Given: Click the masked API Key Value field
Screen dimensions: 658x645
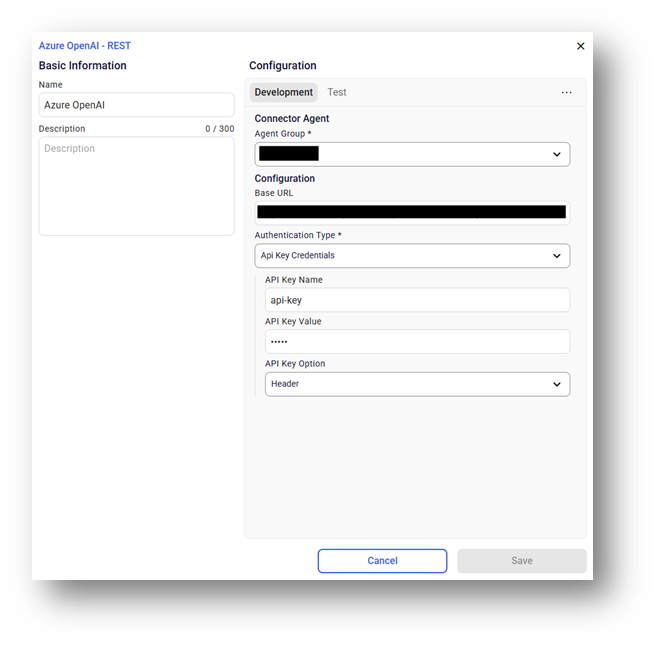Looking at the screenshot, I should pyautogui.click(x=416, y=342).
